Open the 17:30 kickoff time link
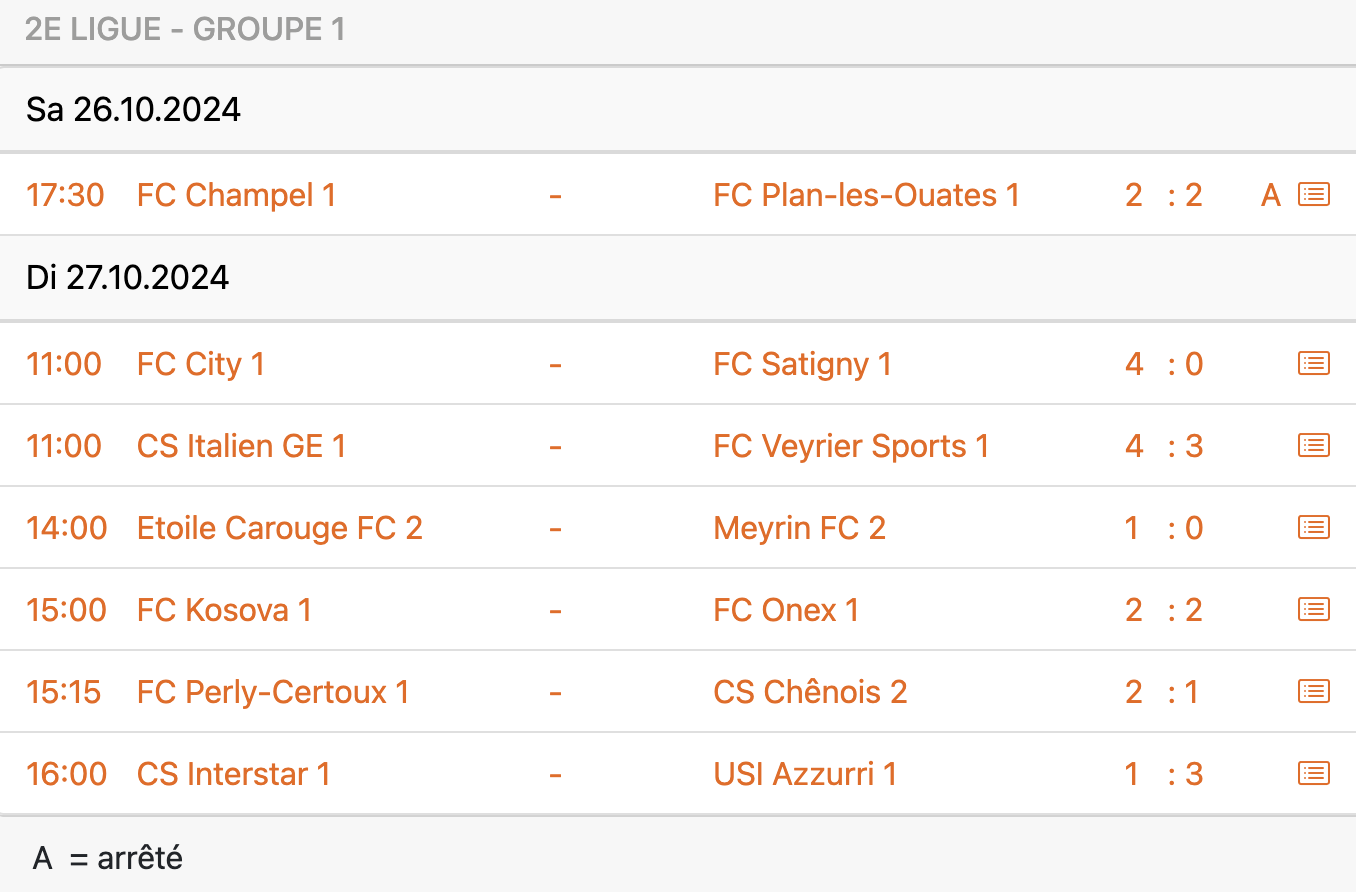Screen dimensions: 1356x892 tap(65, 195)
